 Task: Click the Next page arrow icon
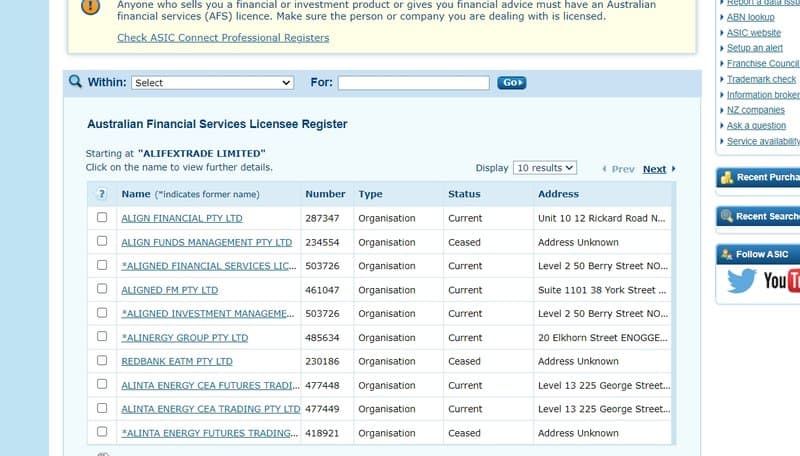pos(673,169)
